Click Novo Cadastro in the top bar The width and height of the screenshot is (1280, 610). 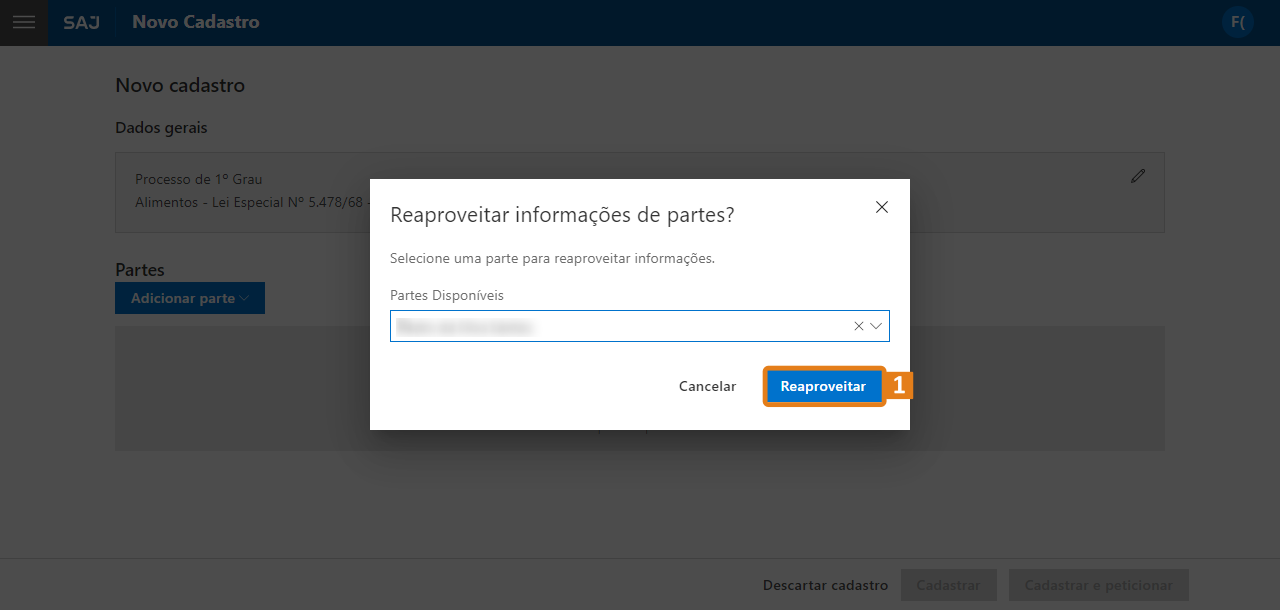[x=195, y=22]
